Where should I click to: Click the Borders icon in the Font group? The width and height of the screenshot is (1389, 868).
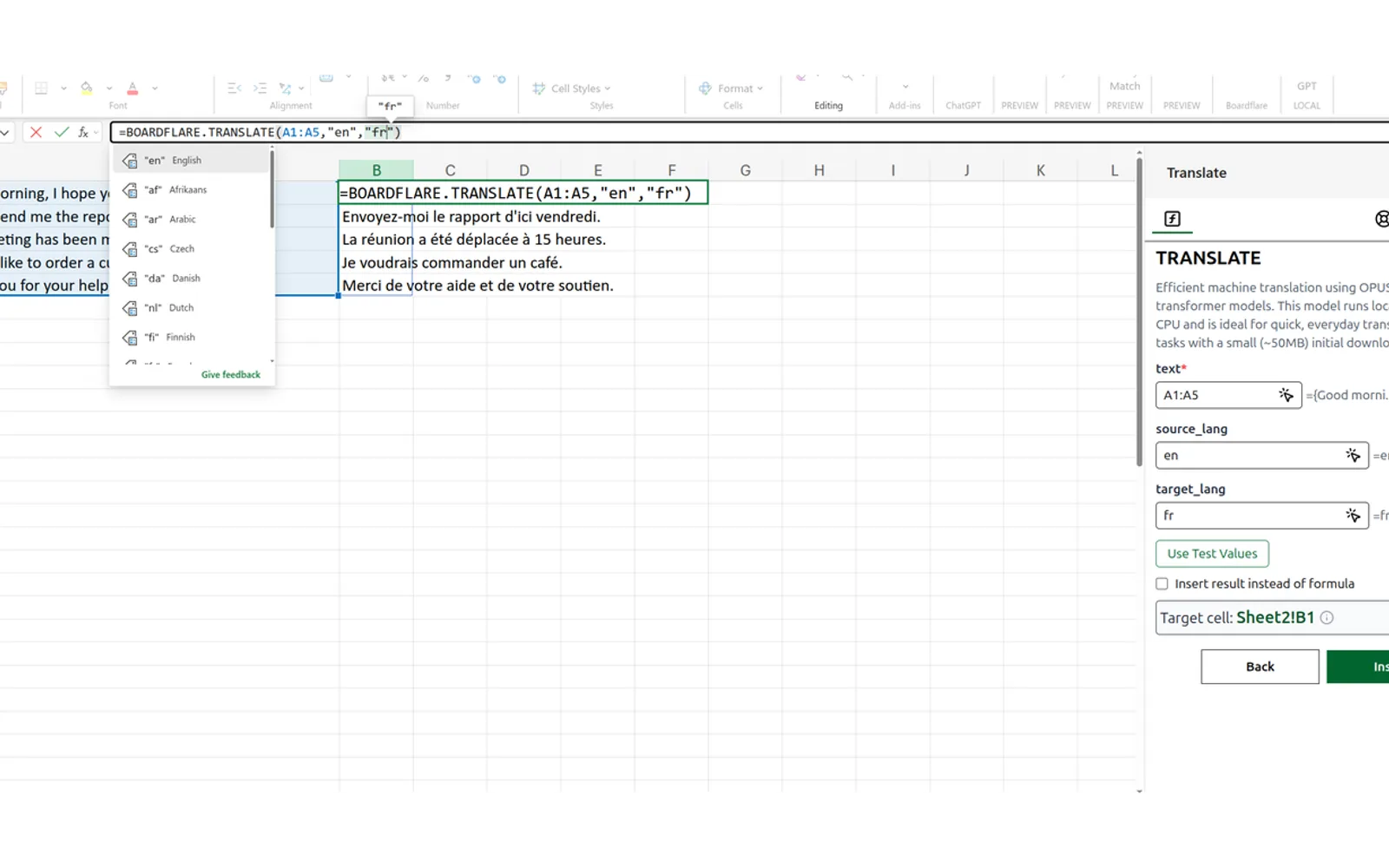pos(41,88)
